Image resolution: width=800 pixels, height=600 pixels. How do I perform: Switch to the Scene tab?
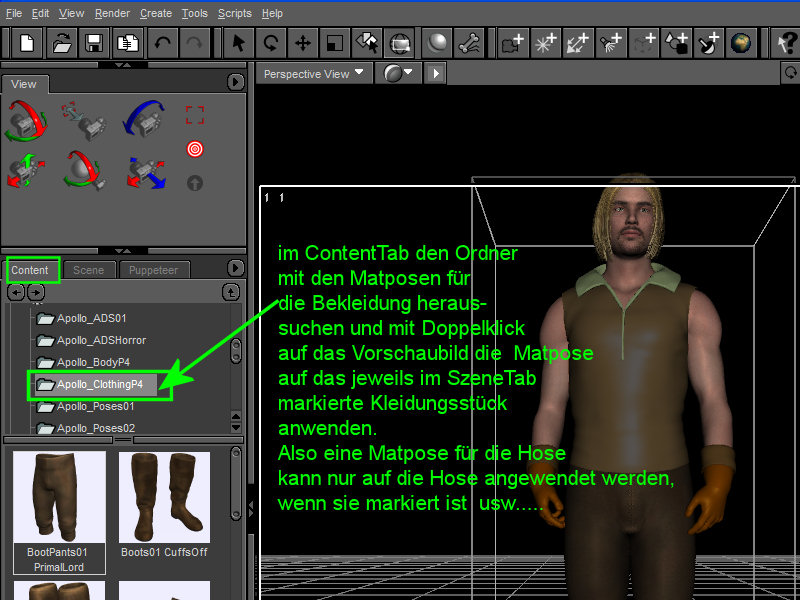[88, 270]
